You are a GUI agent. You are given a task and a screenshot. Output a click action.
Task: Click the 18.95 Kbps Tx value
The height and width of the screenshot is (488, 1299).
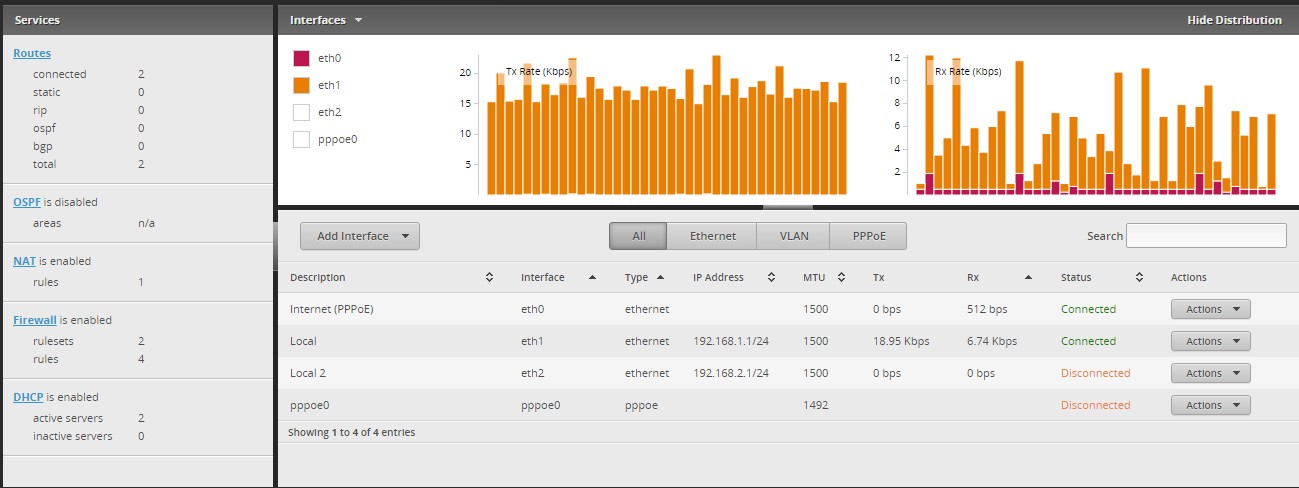click(901, 341)
